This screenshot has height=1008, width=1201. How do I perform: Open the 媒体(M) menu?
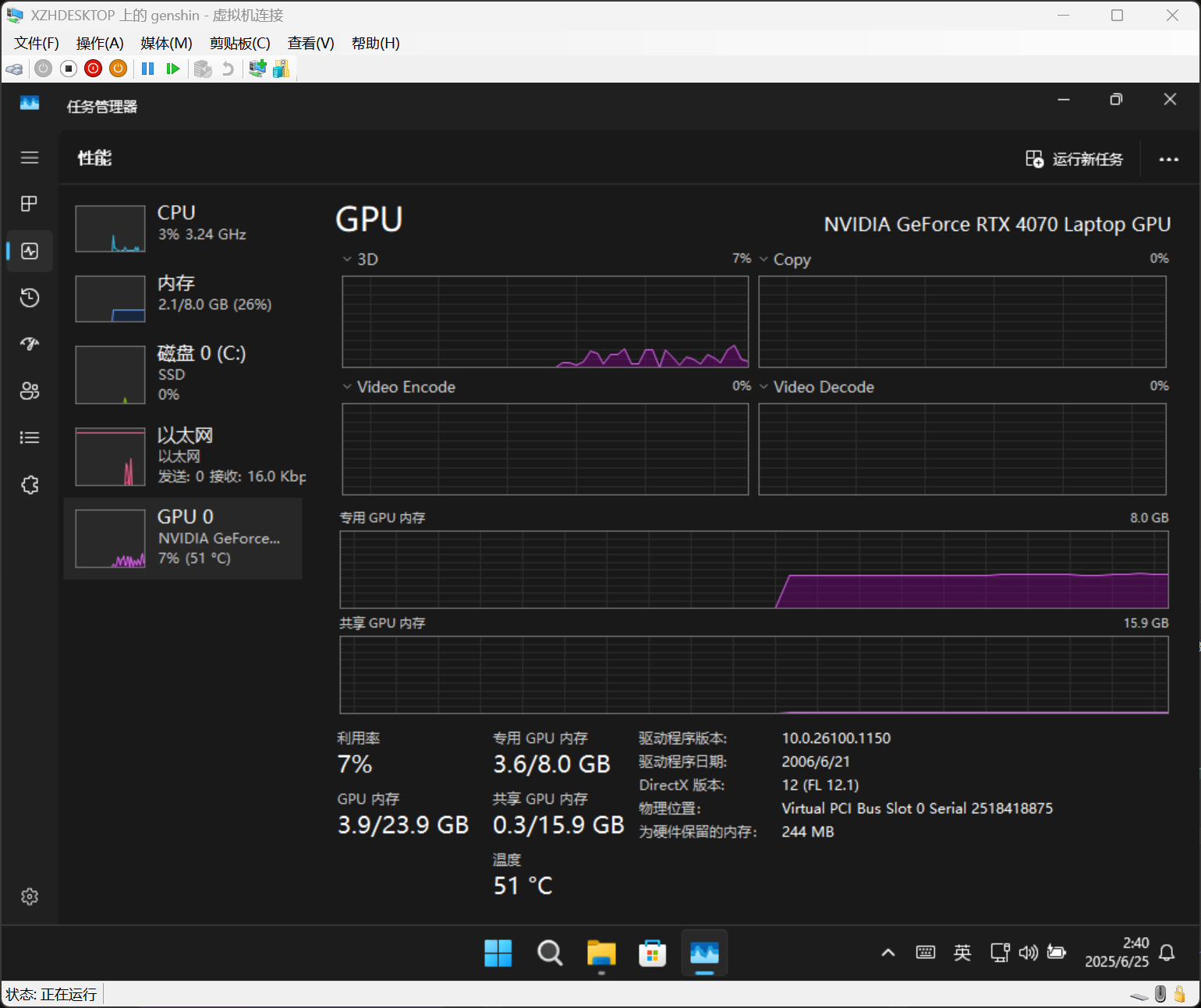pos(166,44)
